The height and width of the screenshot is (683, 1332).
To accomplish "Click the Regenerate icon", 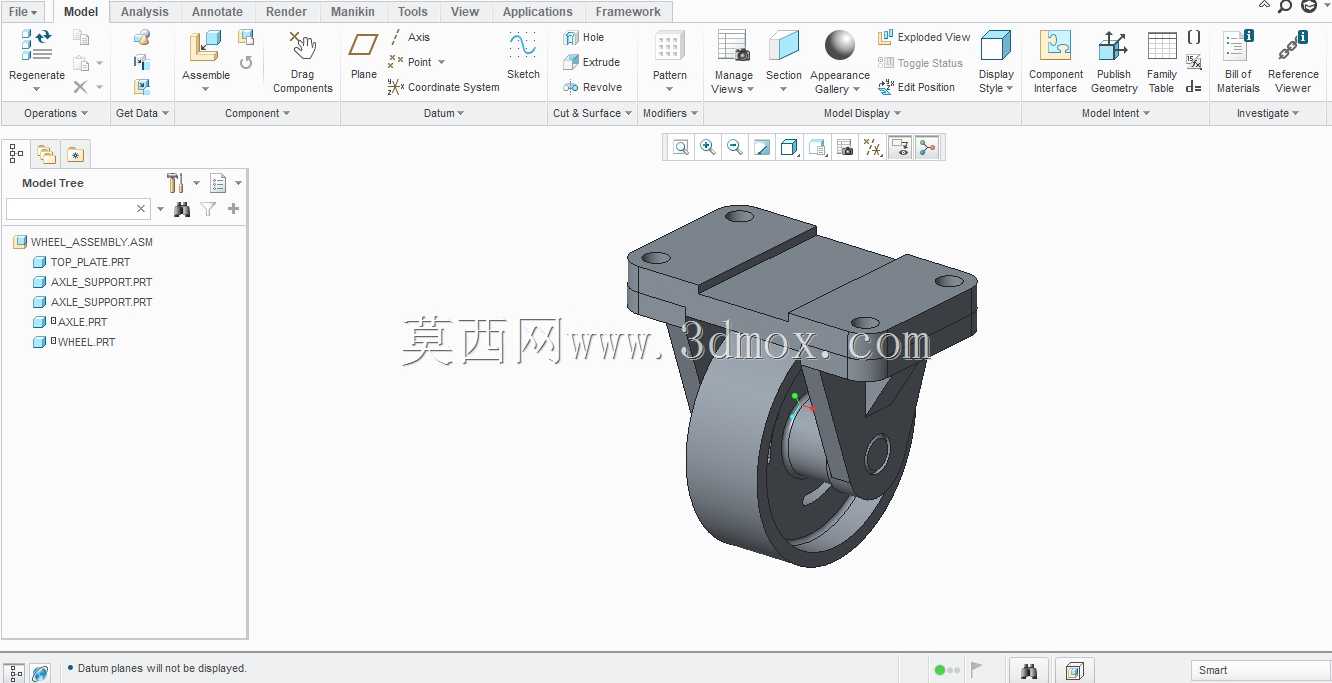I will pos(36,46).
